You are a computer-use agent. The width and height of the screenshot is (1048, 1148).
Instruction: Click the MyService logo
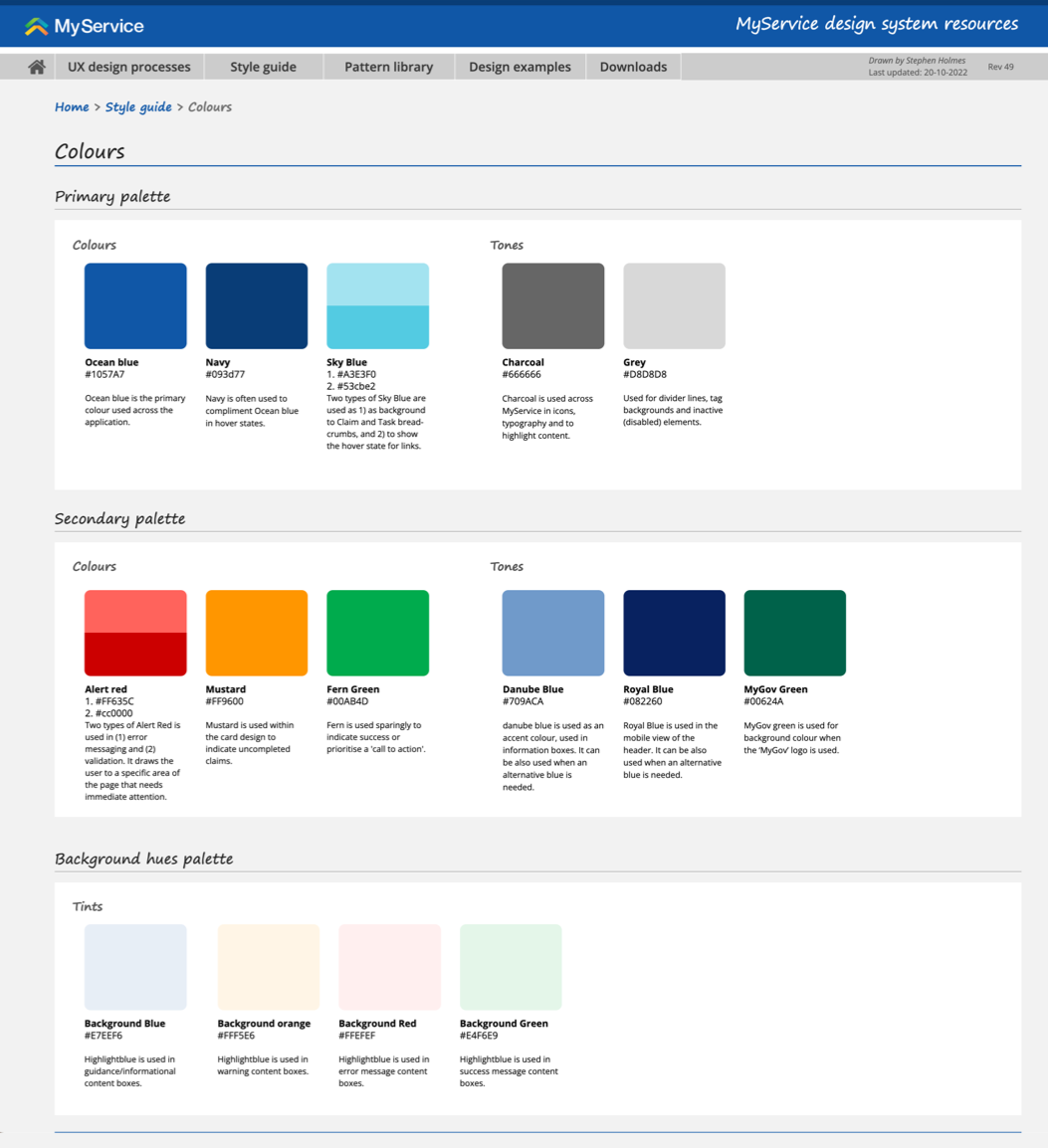click(x=85, y=26)
